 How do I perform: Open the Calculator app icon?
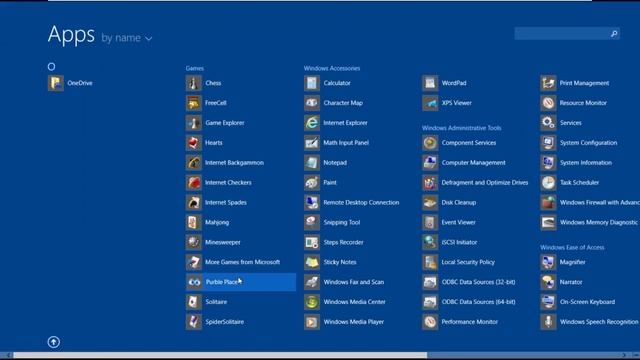point(312,83)
